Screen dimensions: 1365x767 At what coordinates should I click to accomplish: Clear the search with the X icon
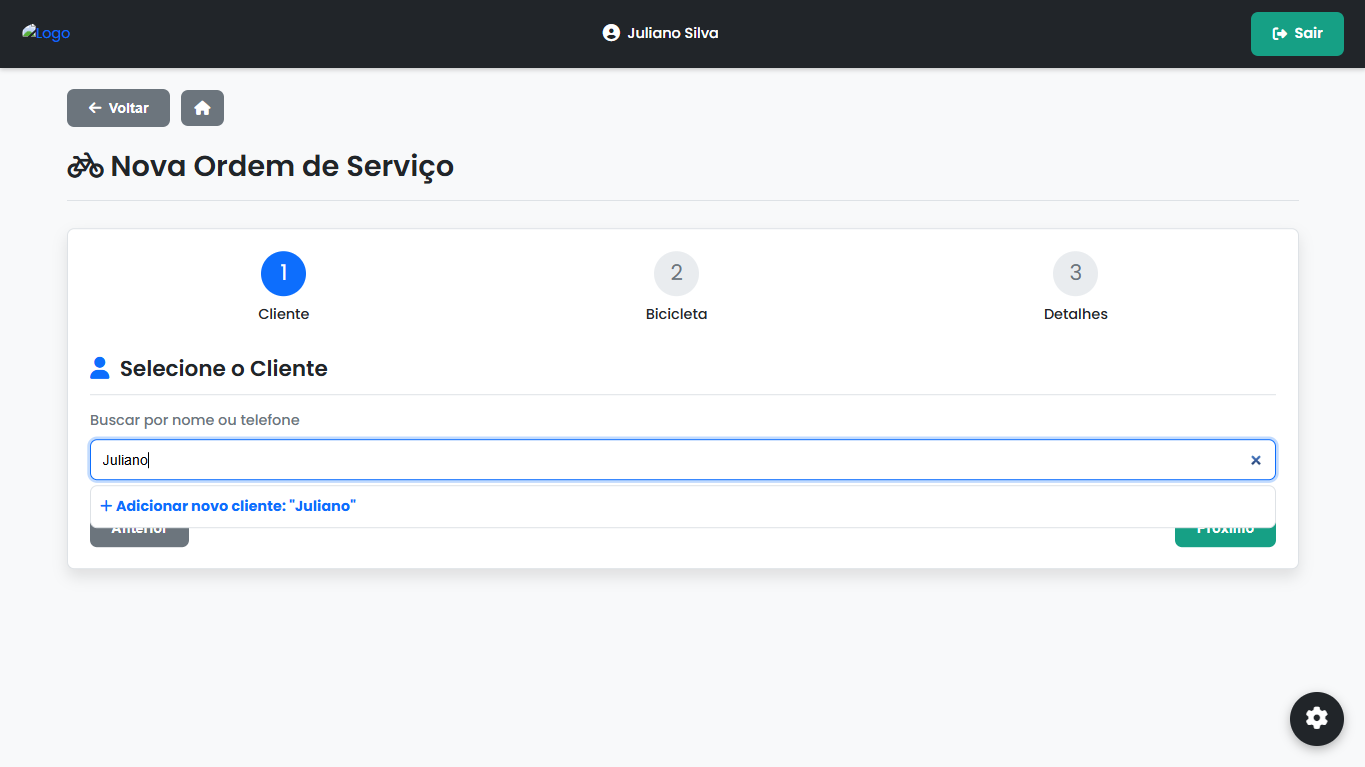pos(1256,460)
